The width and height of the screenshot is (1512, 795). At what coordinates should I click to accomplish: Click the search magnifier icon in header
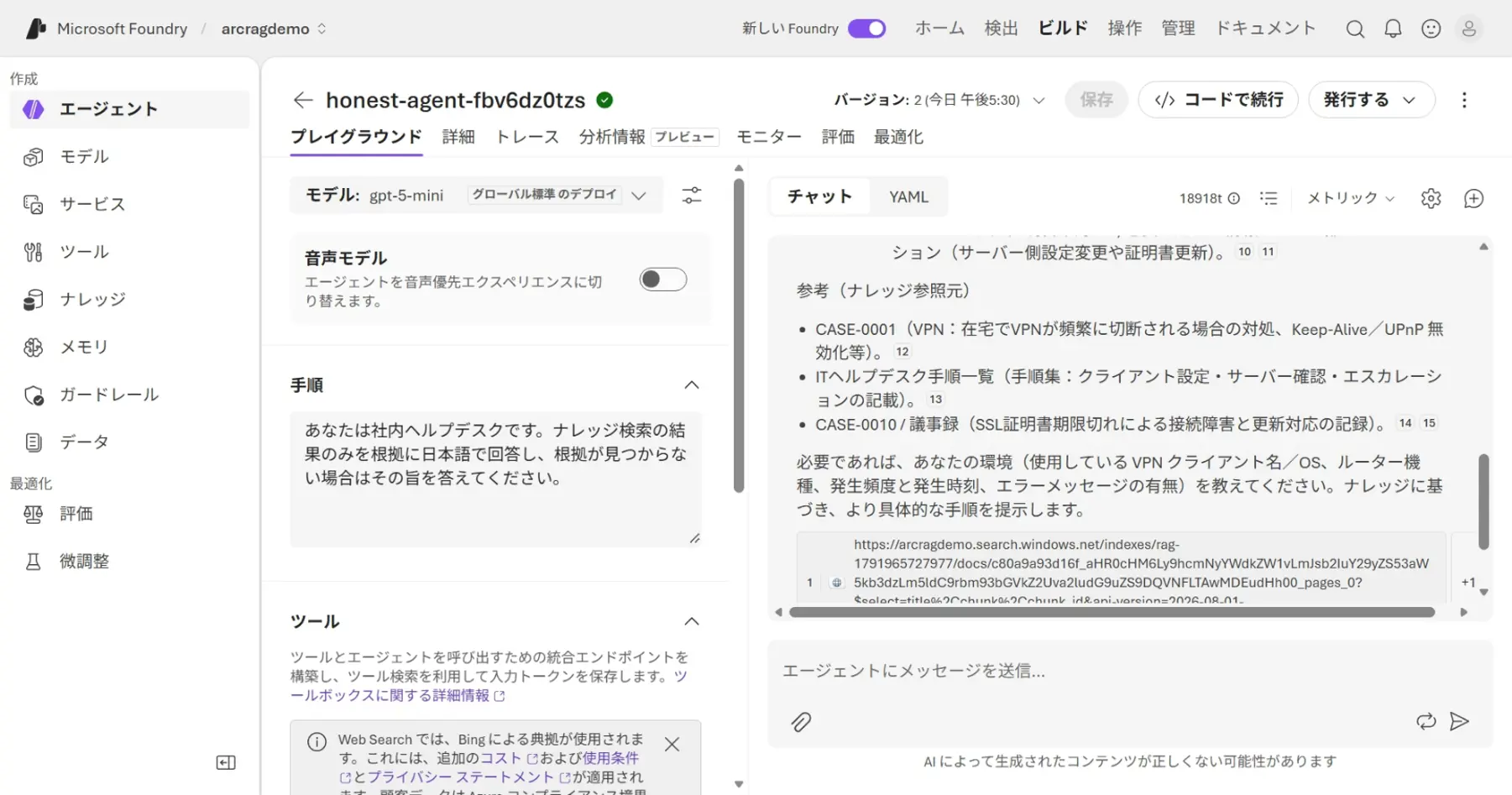pyautogui.click(x=1354, y=29)
